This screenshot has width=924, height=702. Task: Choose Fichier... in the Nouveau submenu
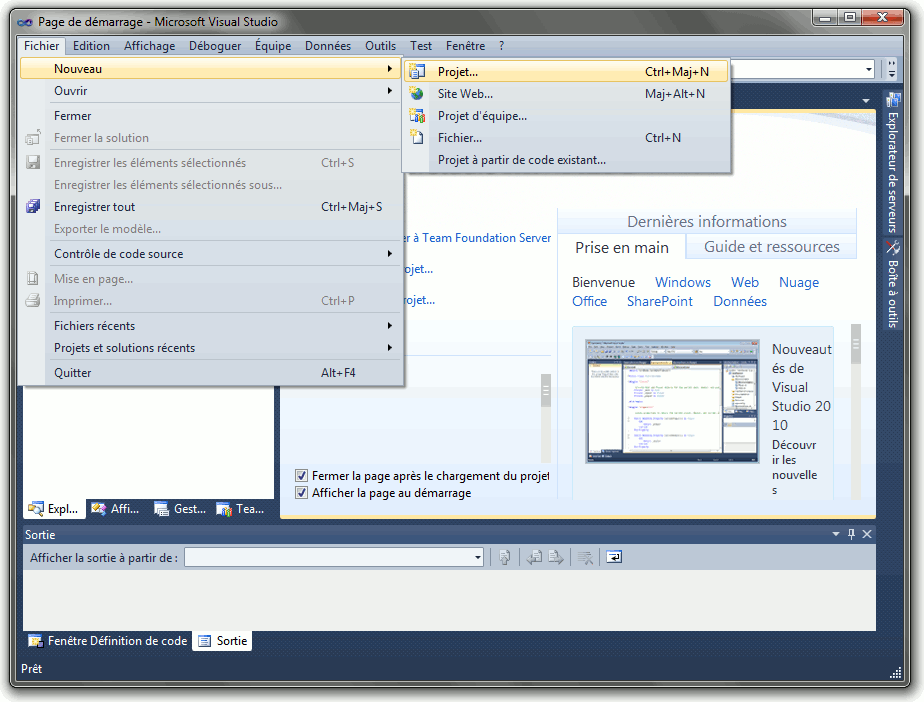pyautogui.click(x=566, y=138)
